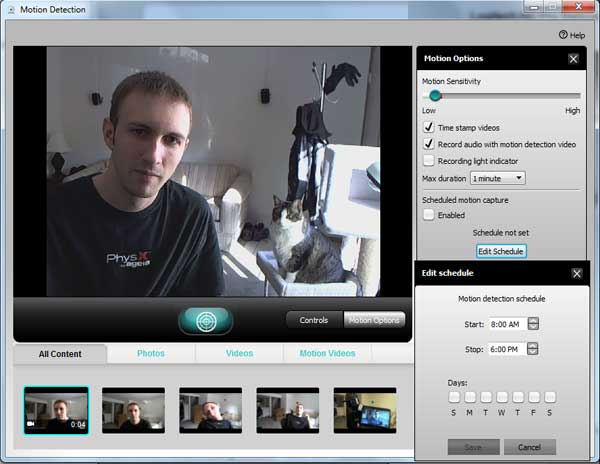Select the All Content tab
600x464 pixels.
click(60, 354)
